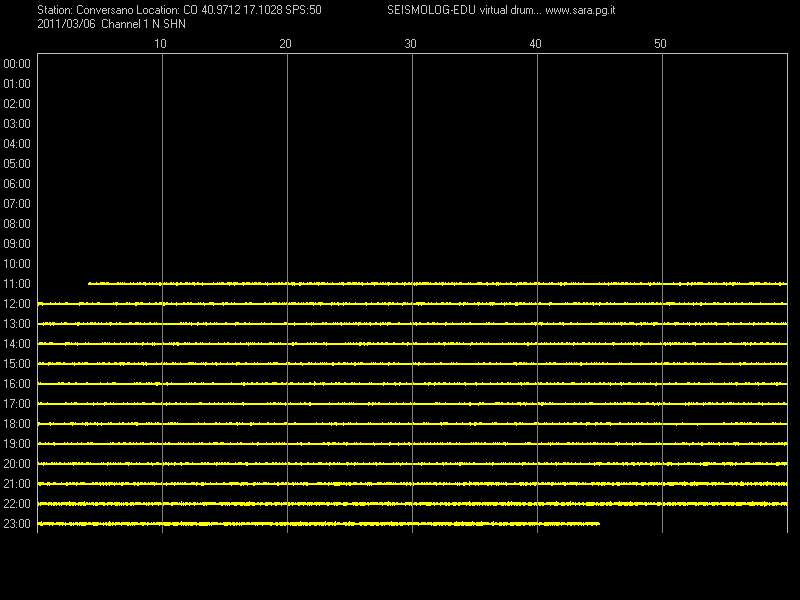800x600 pixels.
Task: Click the 14:00 hour label
Action: [17, 344]
